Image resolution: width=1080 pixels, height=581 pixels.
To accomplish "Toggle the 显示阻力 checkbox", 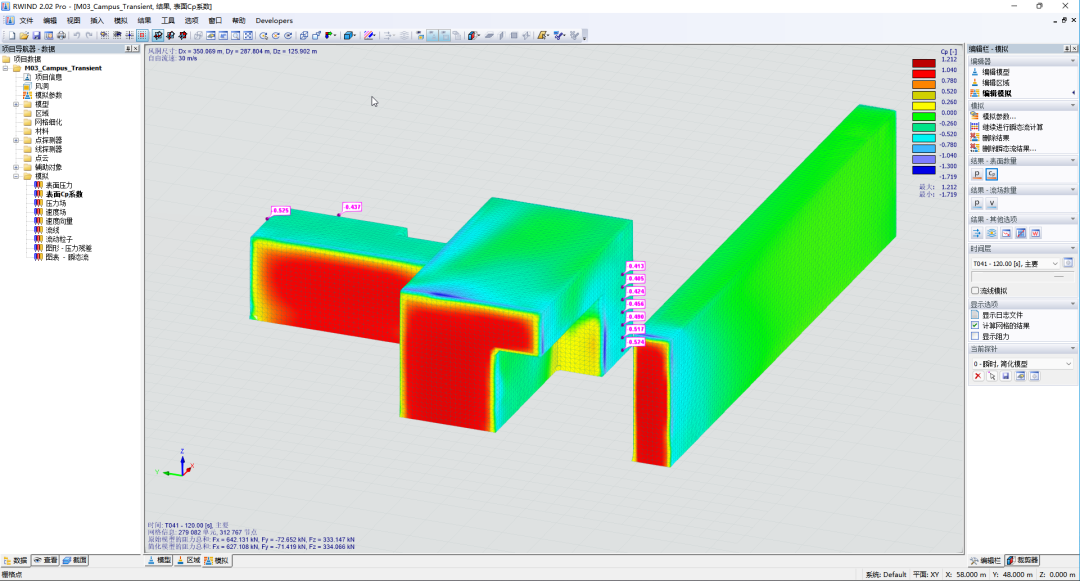I will (x=975, y=337).
